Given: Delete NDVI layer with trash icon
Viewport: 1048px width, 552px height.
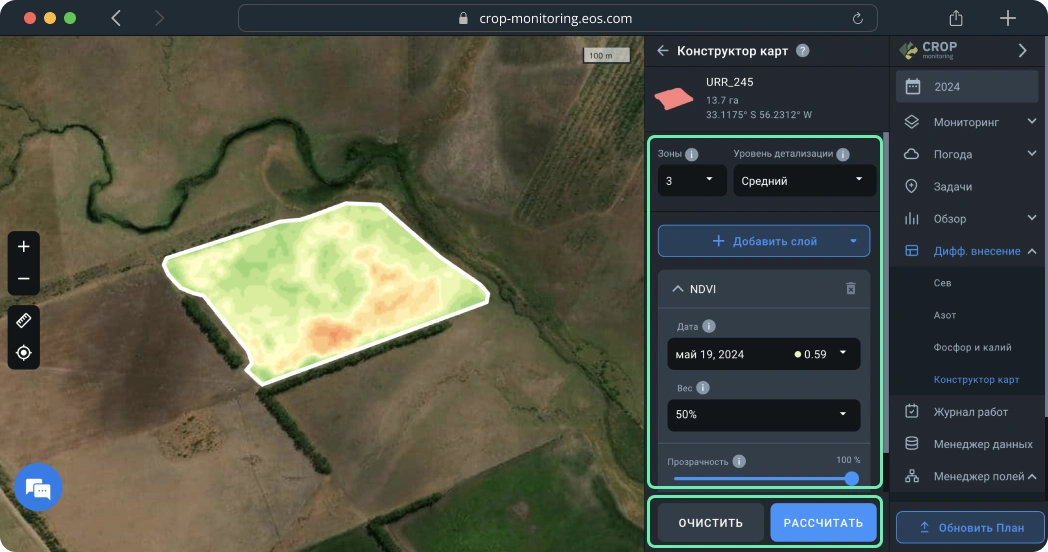Looking at the screenshot, I should click(851, 288).
